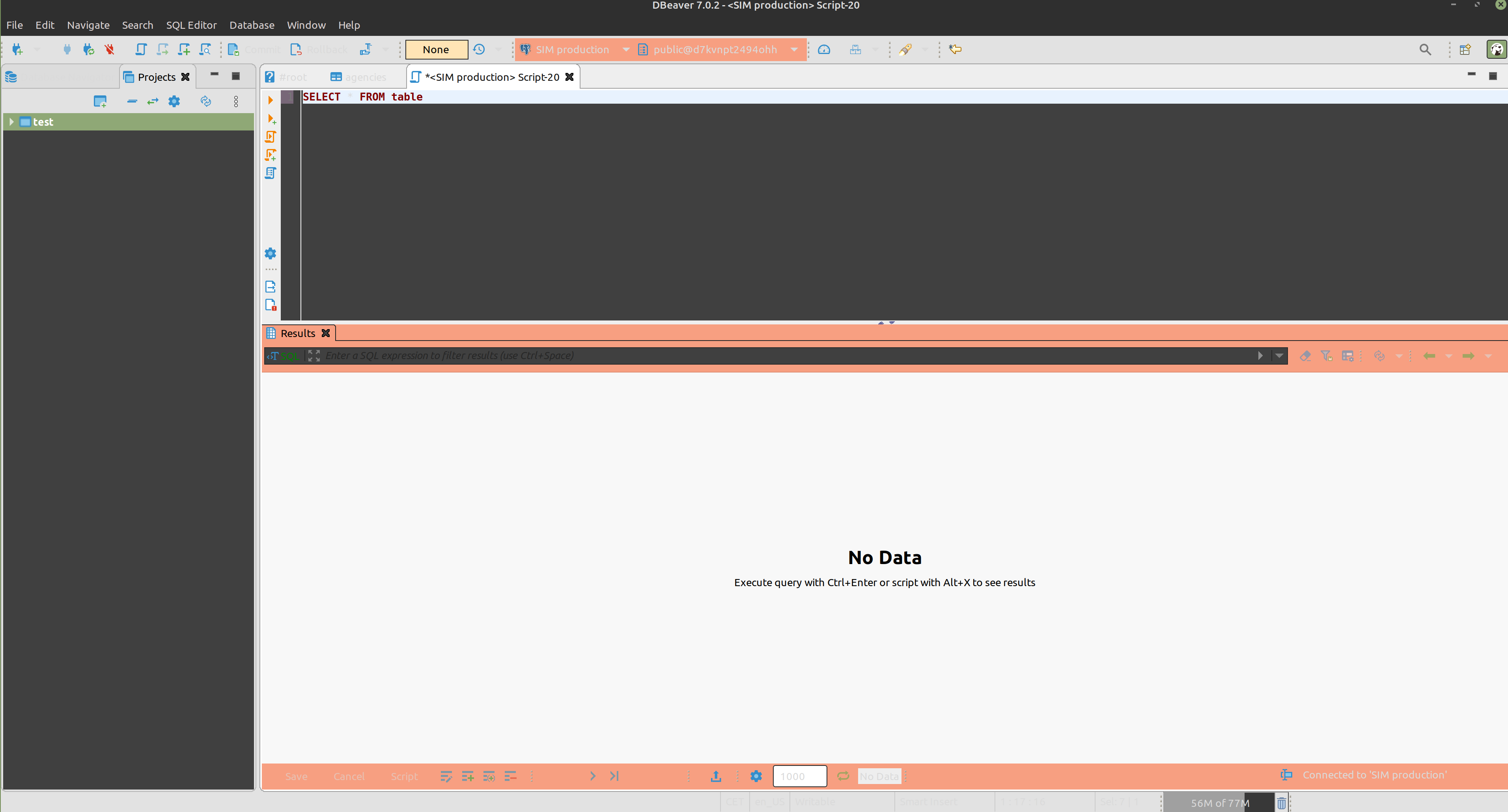Screen dimensions: 1508x812
Task: Expand the filter panel expand icon
Action: [x=314, y=356]
